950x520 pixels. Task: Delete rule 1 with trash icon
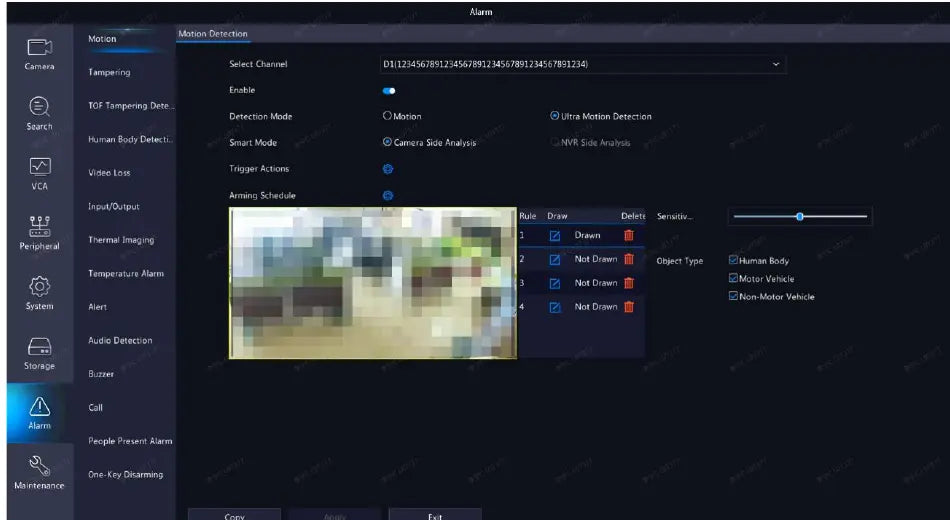click(x=629, y=235)
